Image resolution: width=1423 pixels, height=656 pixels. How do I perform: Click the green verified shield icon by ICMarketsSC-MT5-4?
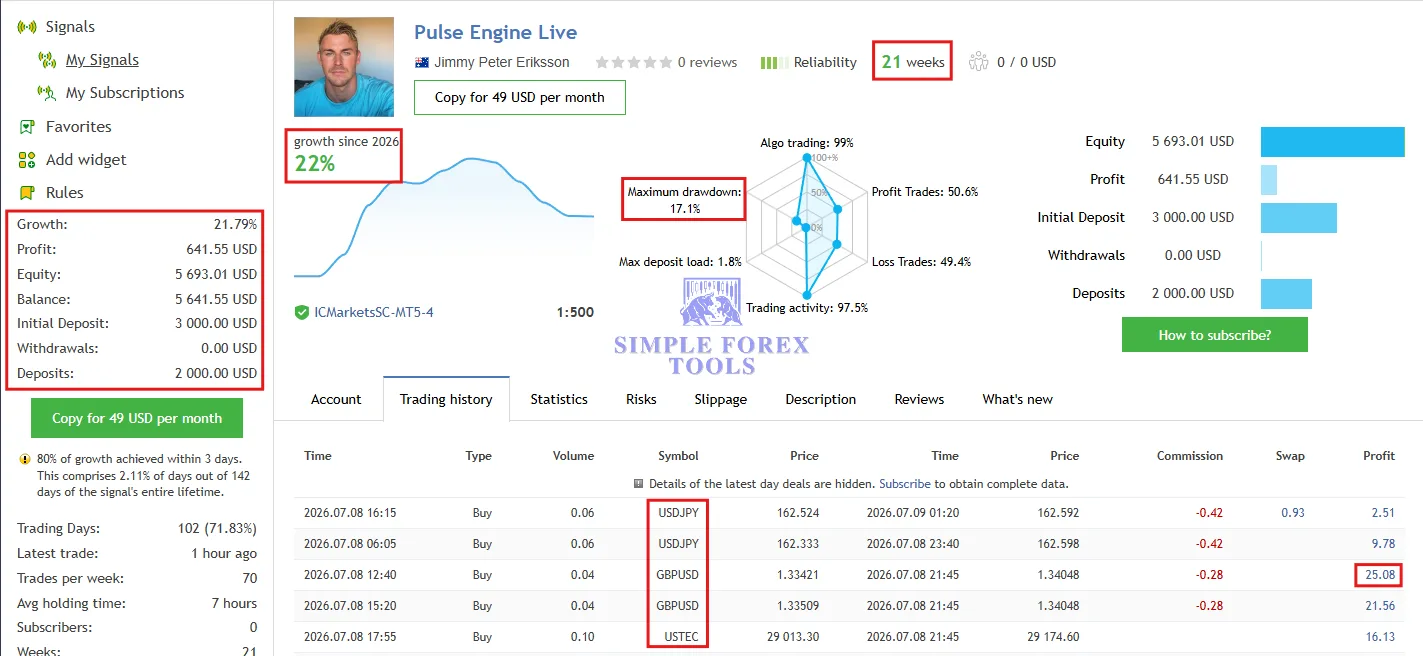(x=301, y=312)
